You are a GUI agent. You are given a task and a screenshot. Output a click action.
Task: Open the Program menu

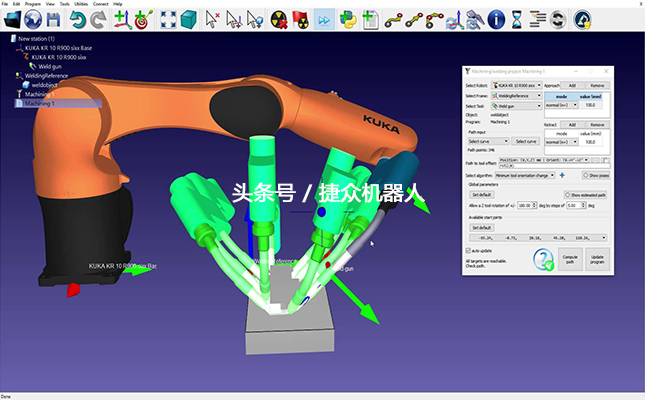tap(33, 4)
